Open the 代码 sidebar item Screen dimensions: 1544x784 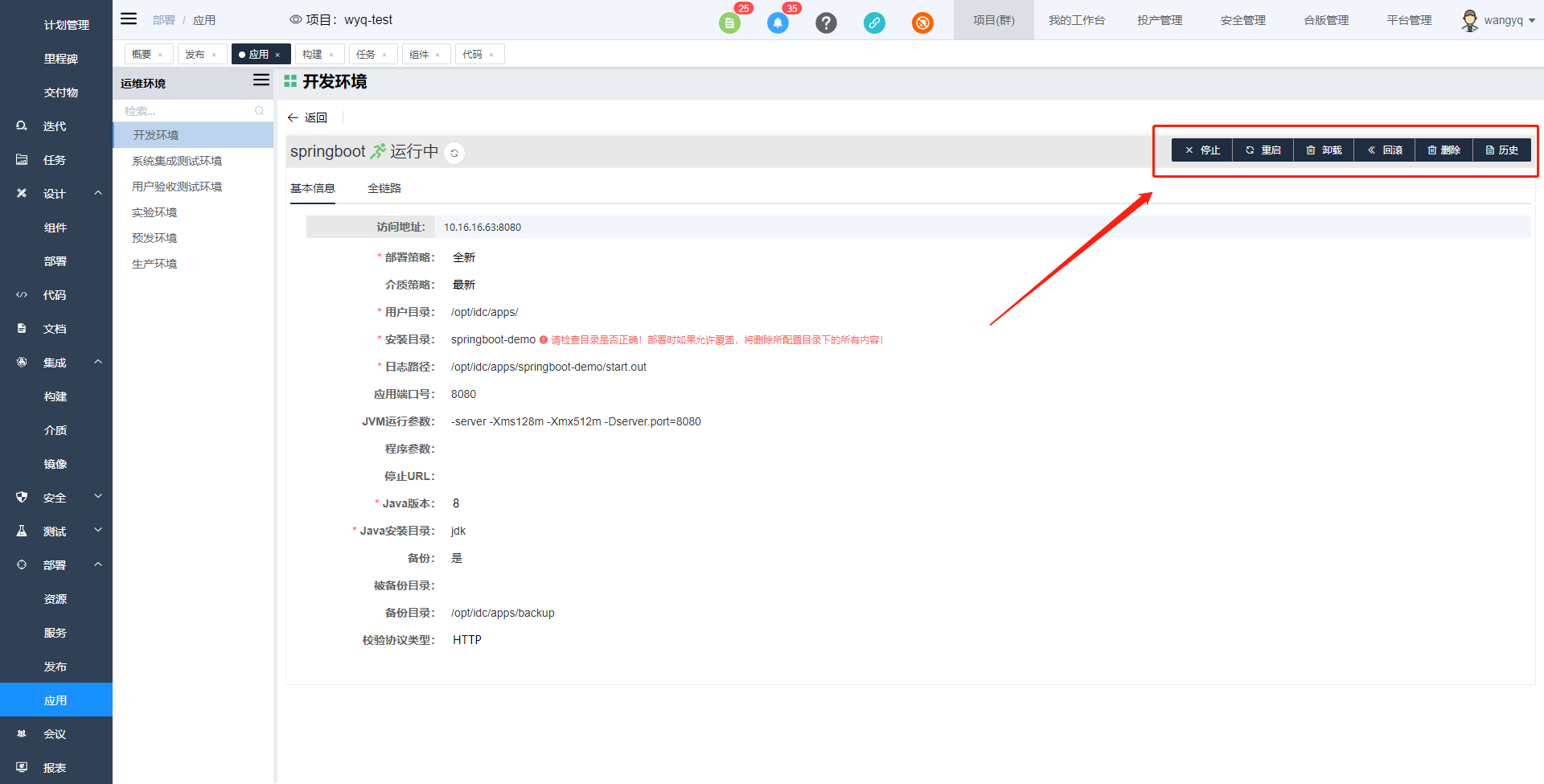point(54,294)
